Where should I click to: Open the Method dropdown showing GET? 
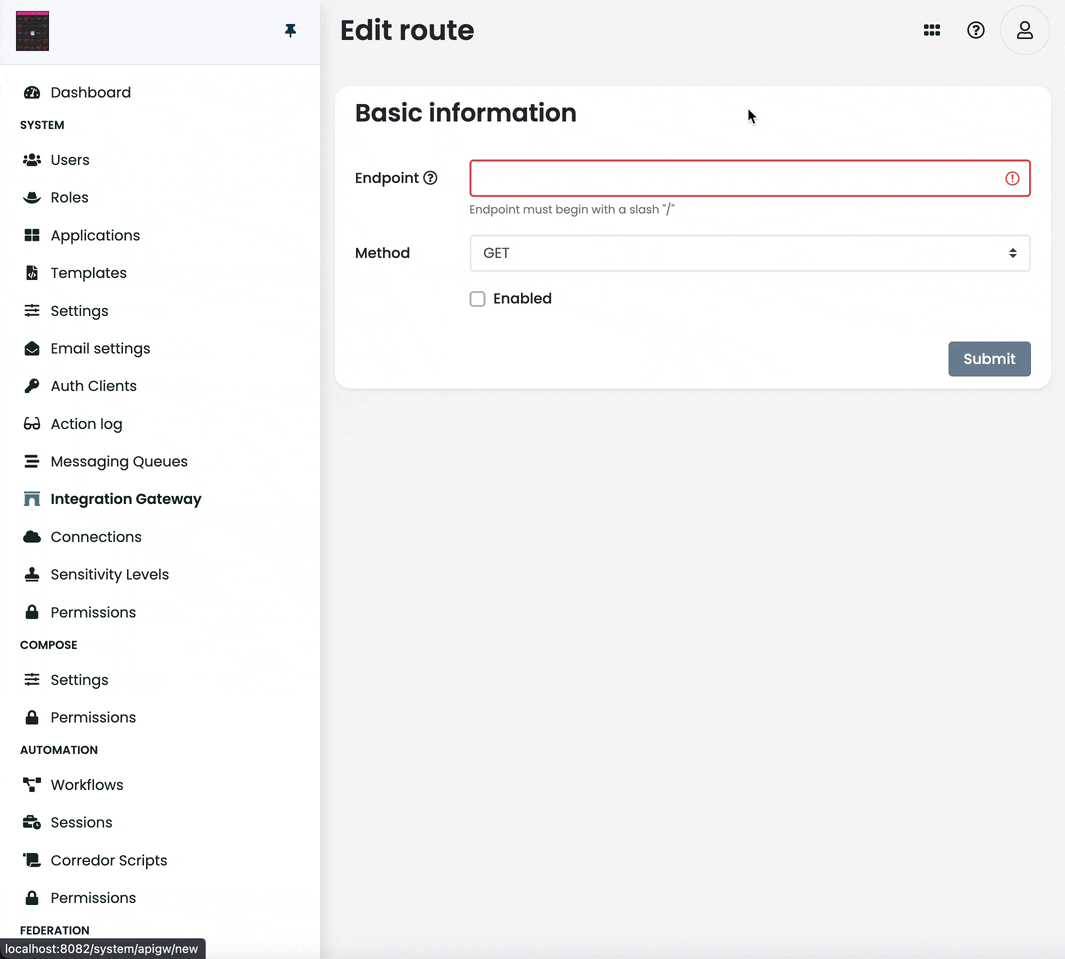click(750, 253)
